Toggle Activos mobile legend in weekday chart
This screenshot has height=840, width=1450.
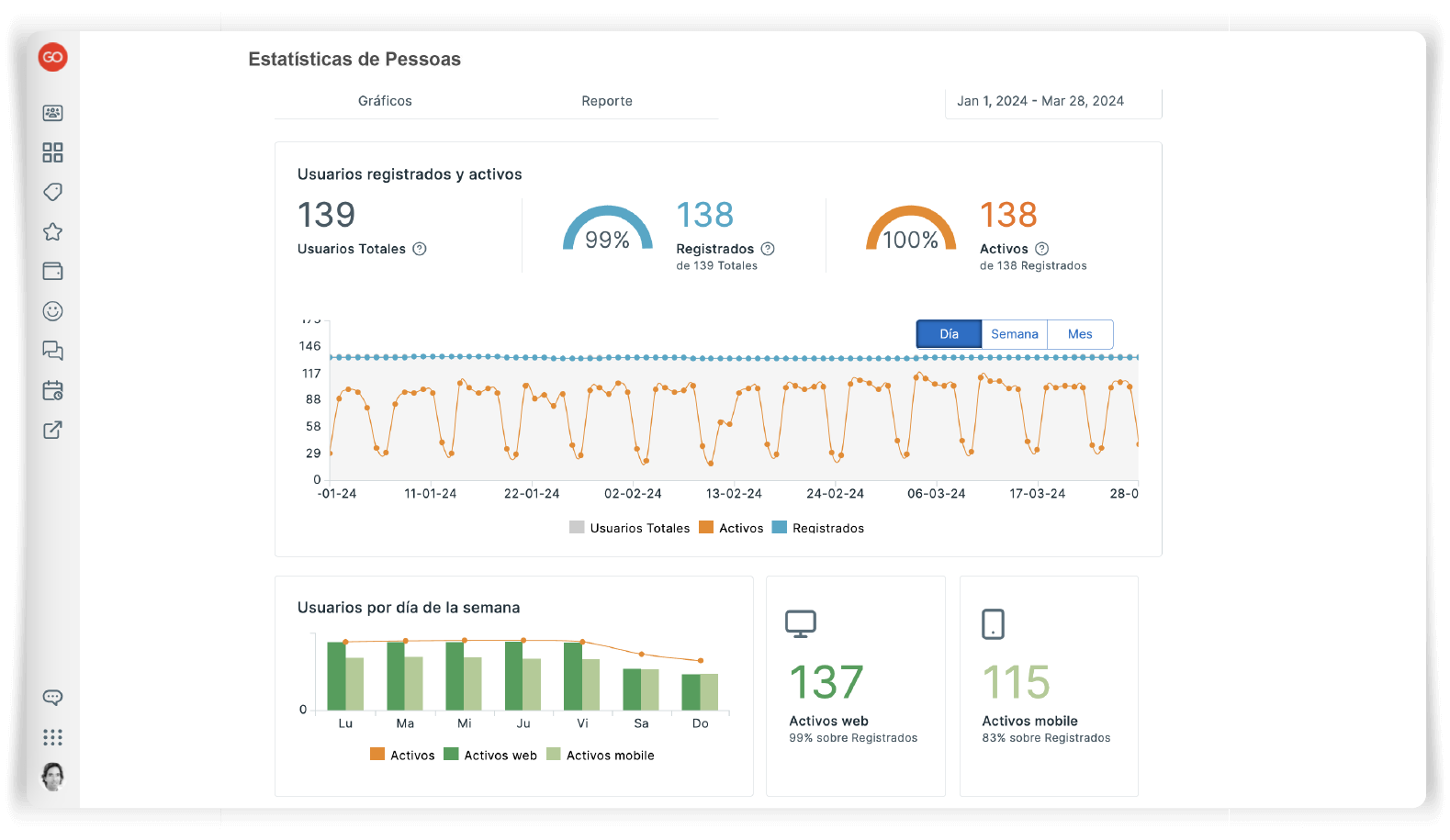pyautogui.click(x=601, y=755)
